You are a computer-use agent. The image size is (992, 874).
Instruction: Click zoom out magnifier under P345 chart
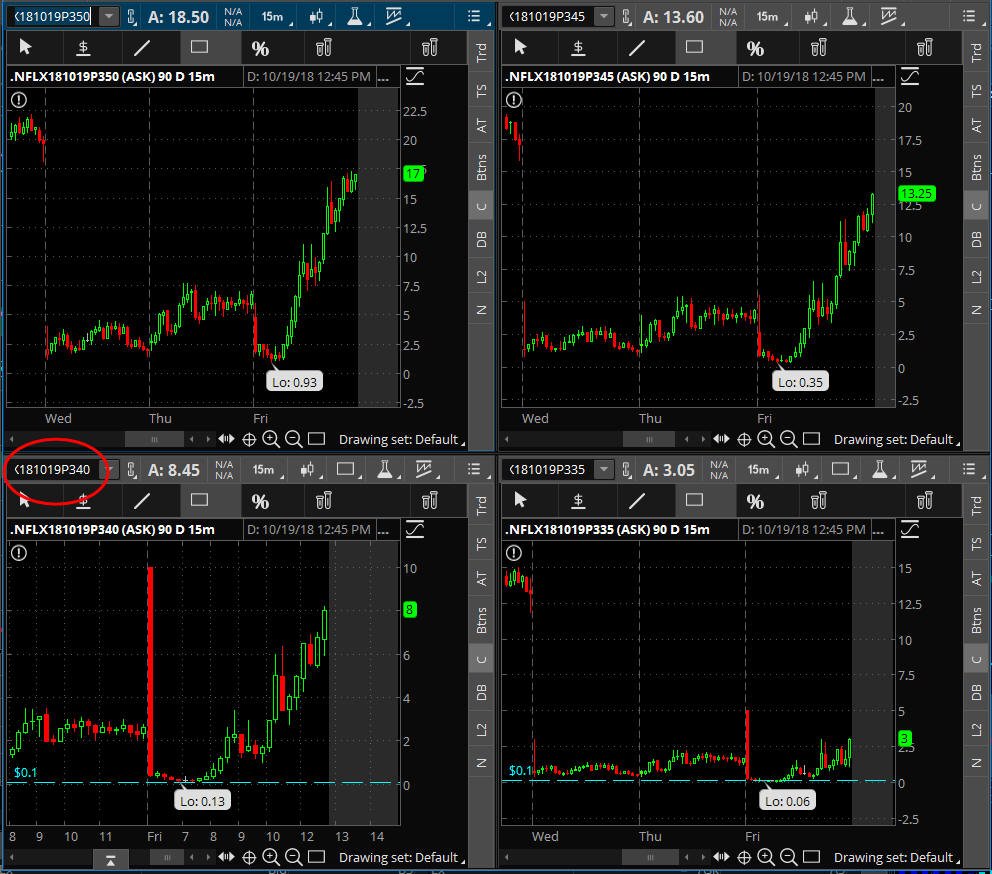(x=788, y=439)
